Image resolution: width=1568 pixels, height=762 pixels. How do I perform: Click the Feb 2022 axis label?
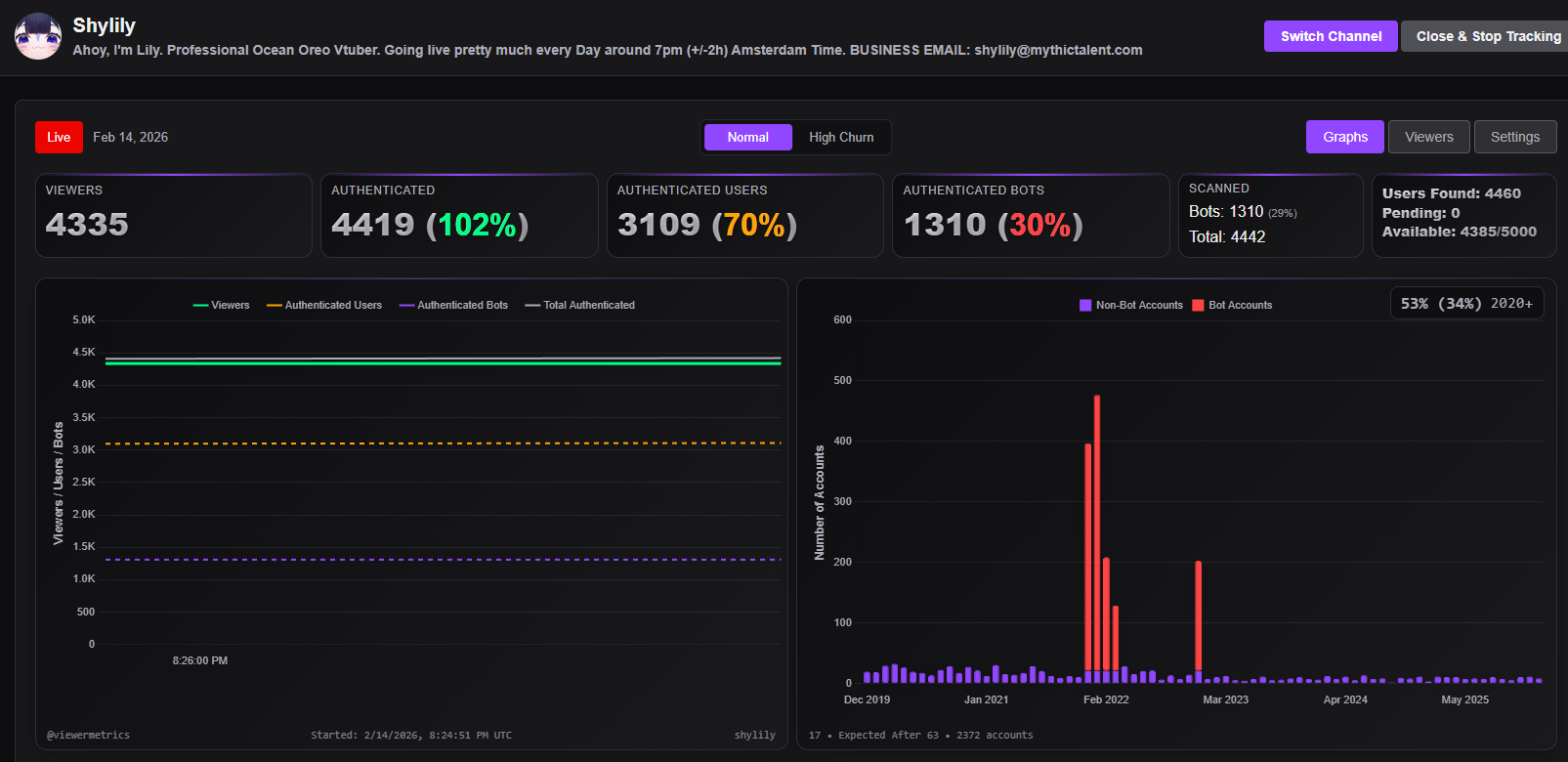pyautogui.click(x=1106, y=699)
